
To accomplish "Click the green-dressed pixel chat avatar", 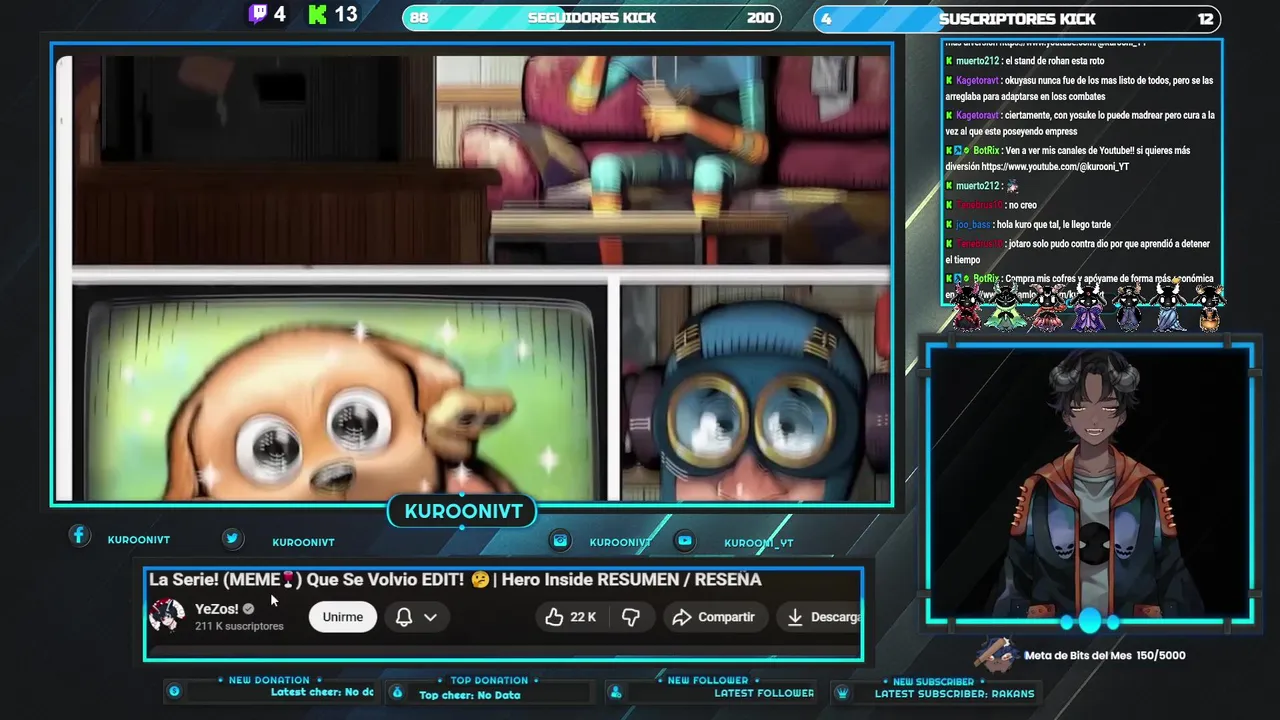I will (1008, 308).
